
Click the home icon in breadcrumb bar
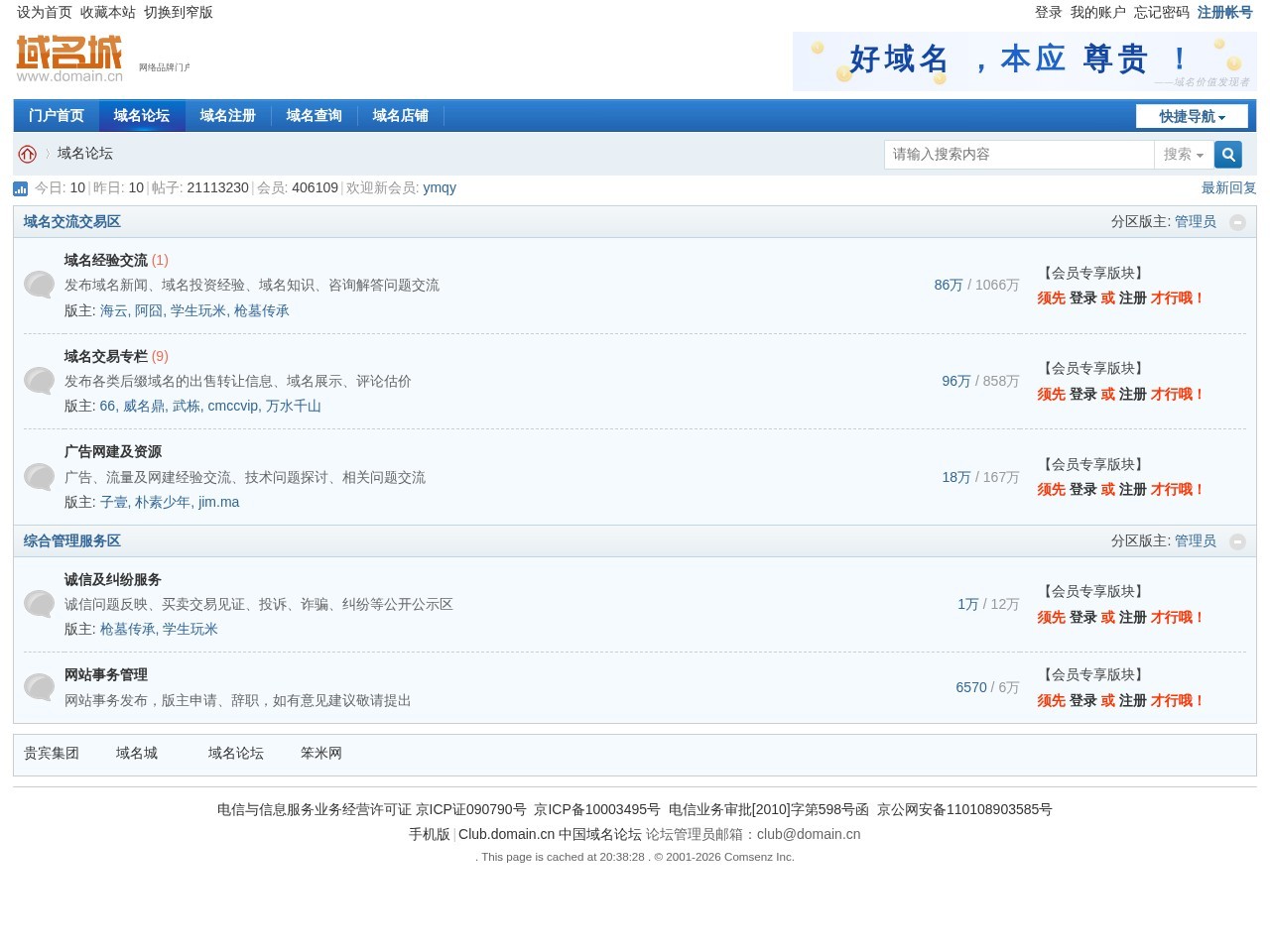click(28, 154)
